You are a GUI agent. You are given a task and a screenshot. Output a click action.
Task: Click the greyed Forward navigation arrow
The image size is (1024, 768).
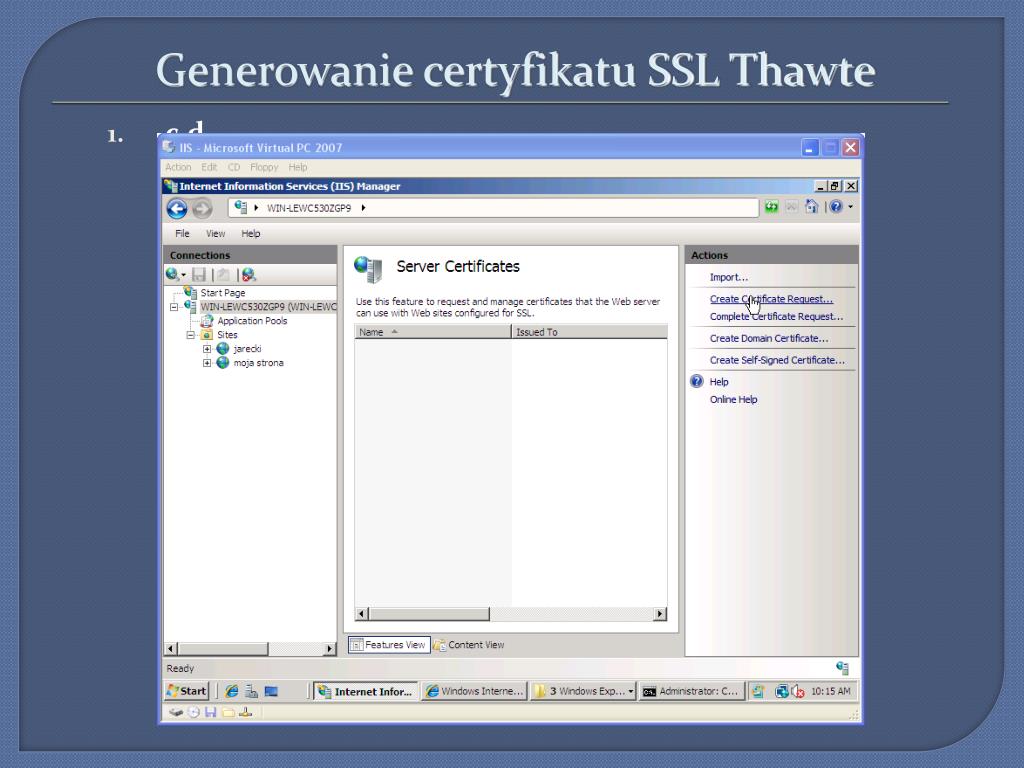[202, 208]
